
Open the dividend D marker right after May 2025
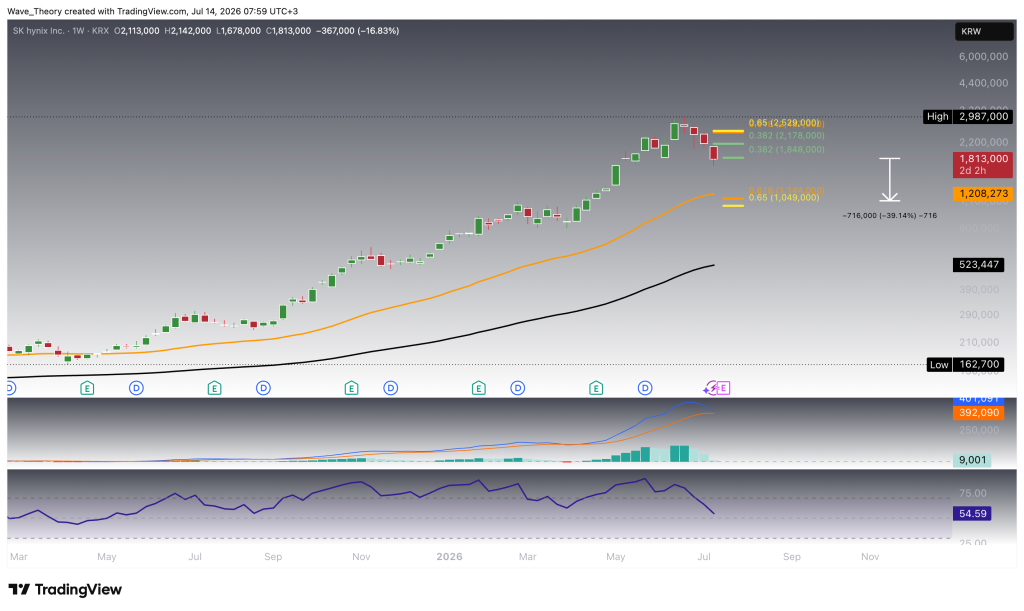tap(136, 388)
